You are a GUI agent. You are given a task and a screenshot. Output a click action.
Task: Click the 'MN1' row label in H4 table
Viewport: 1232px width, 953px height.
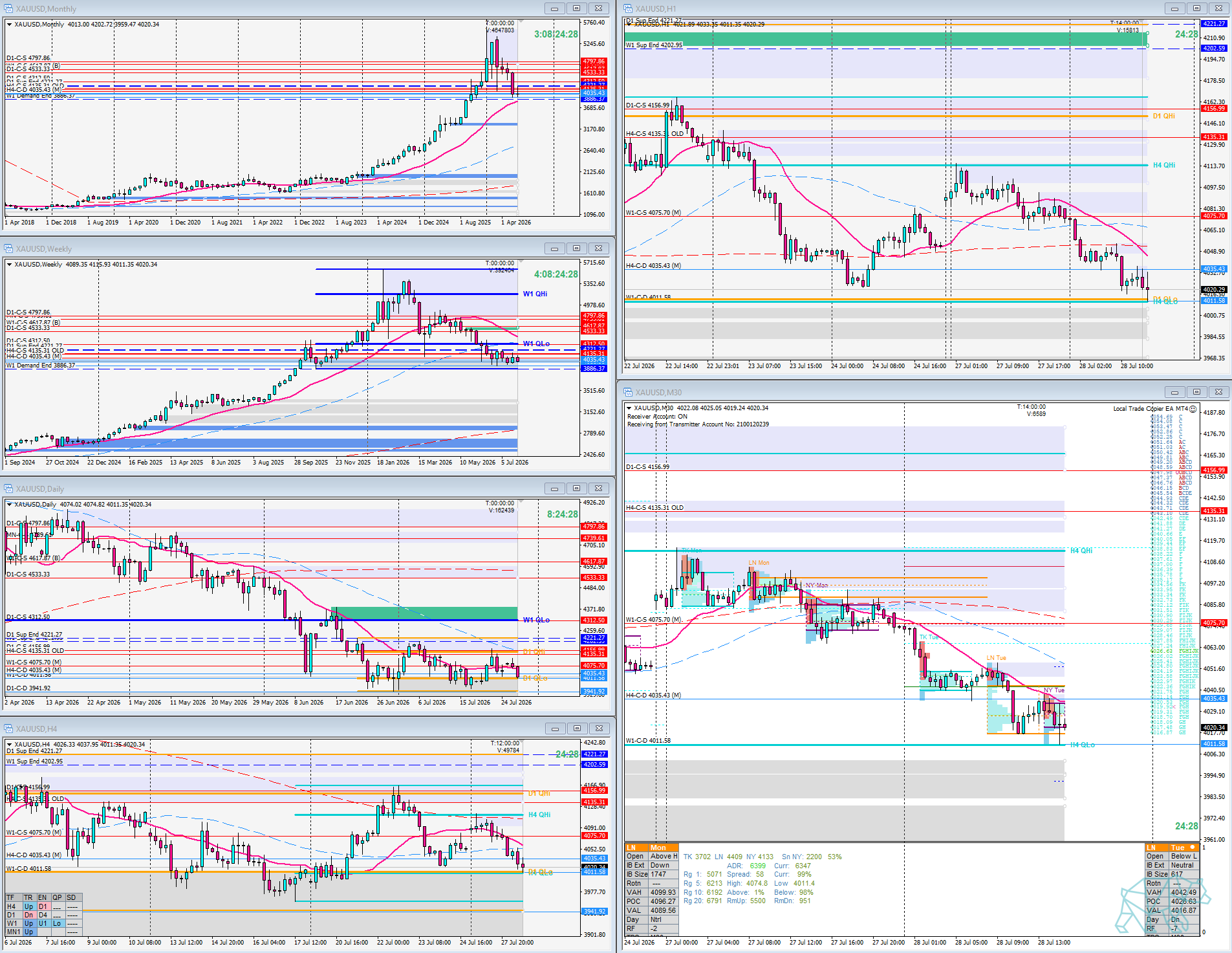(13, 932)
